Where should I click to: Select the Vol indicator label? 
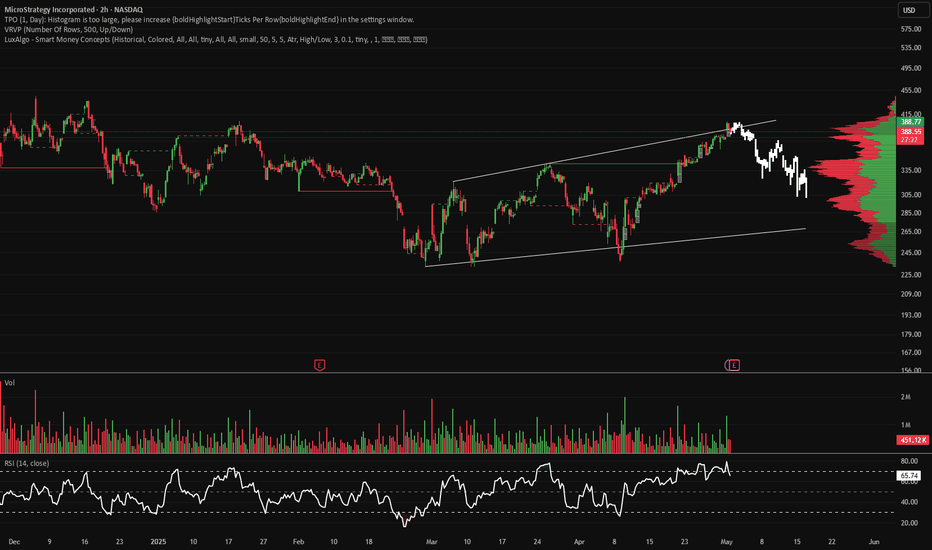8,382
